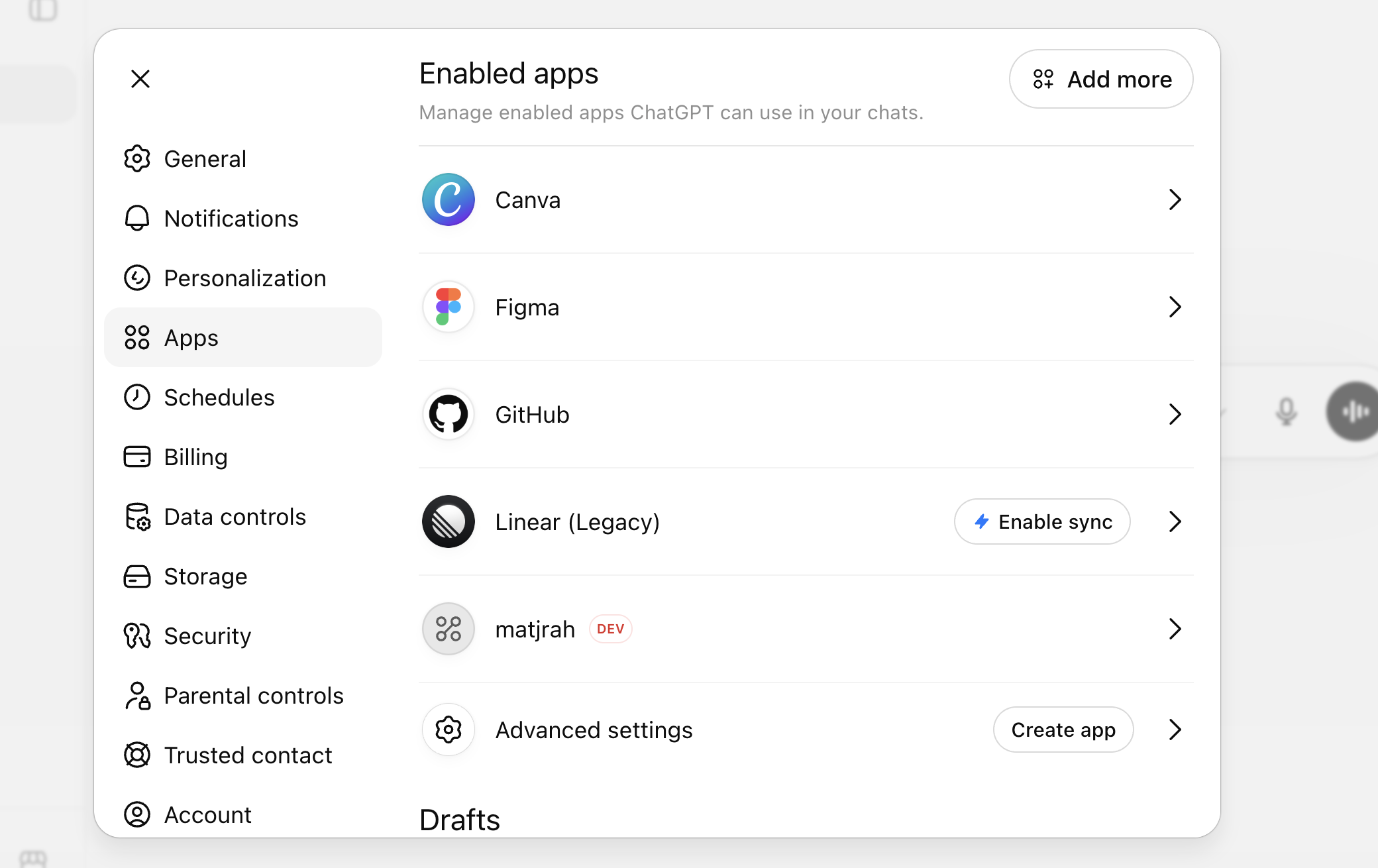
Task: Click the Figma app logo
Action: click(449, 307)
